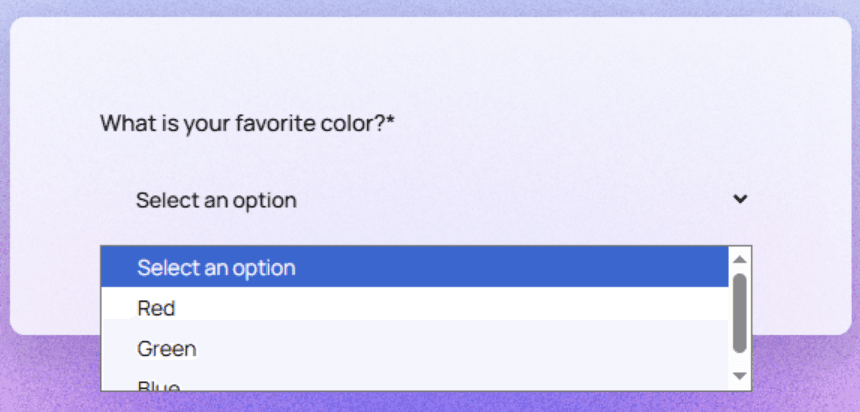The height and width of the screenshot is (412, 860).
Task: Click the 'Select an option' text in the closed field
Action: [x=216, y=200]
